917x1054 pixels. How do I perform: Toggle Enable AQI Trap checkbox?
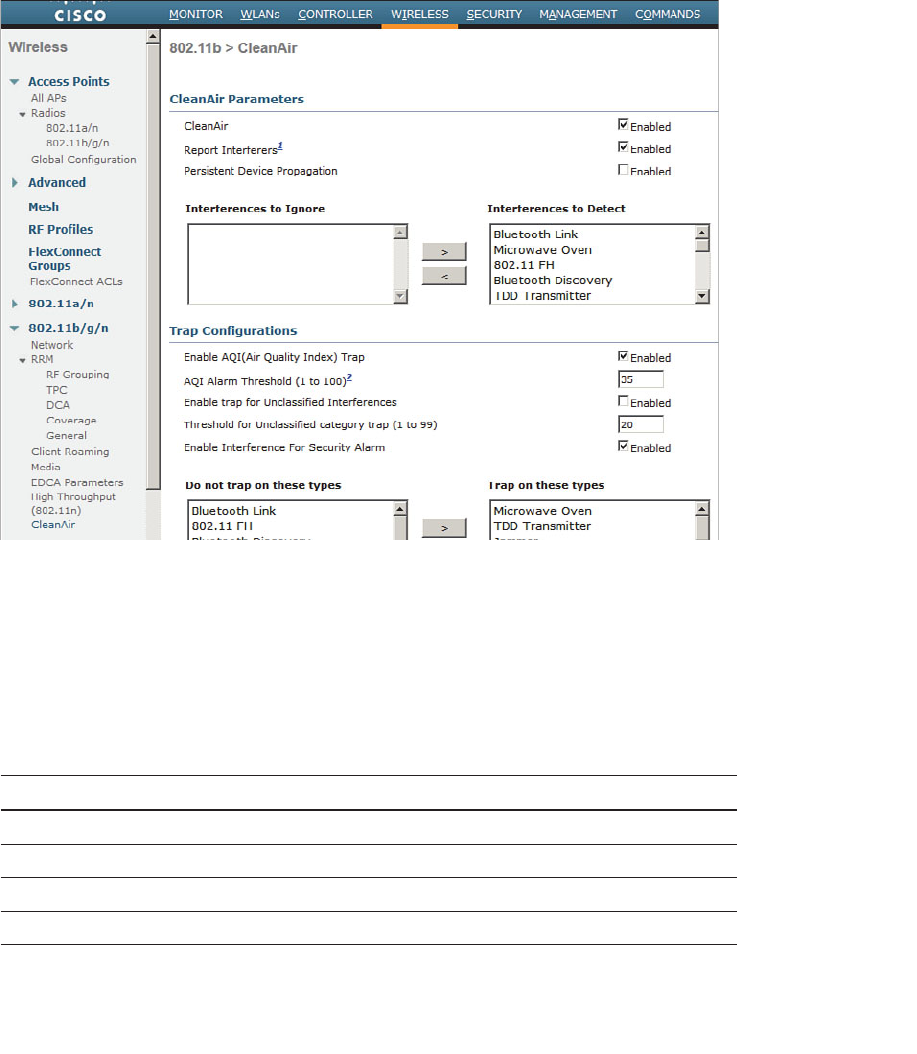click(x=623, y=356)
